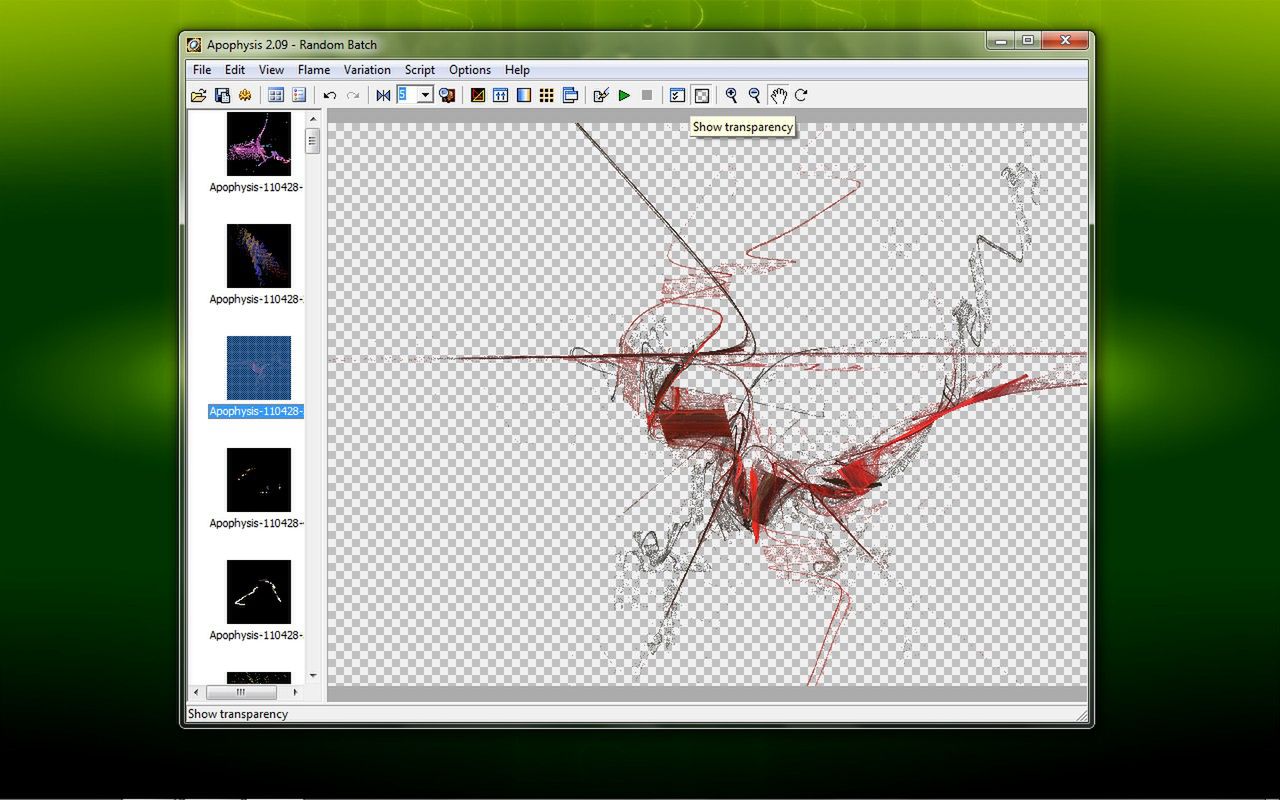The height and width of the screenshot is (800, 1280).
Task: Click the Open folder icon in toolbar
Action: (199, 95)
